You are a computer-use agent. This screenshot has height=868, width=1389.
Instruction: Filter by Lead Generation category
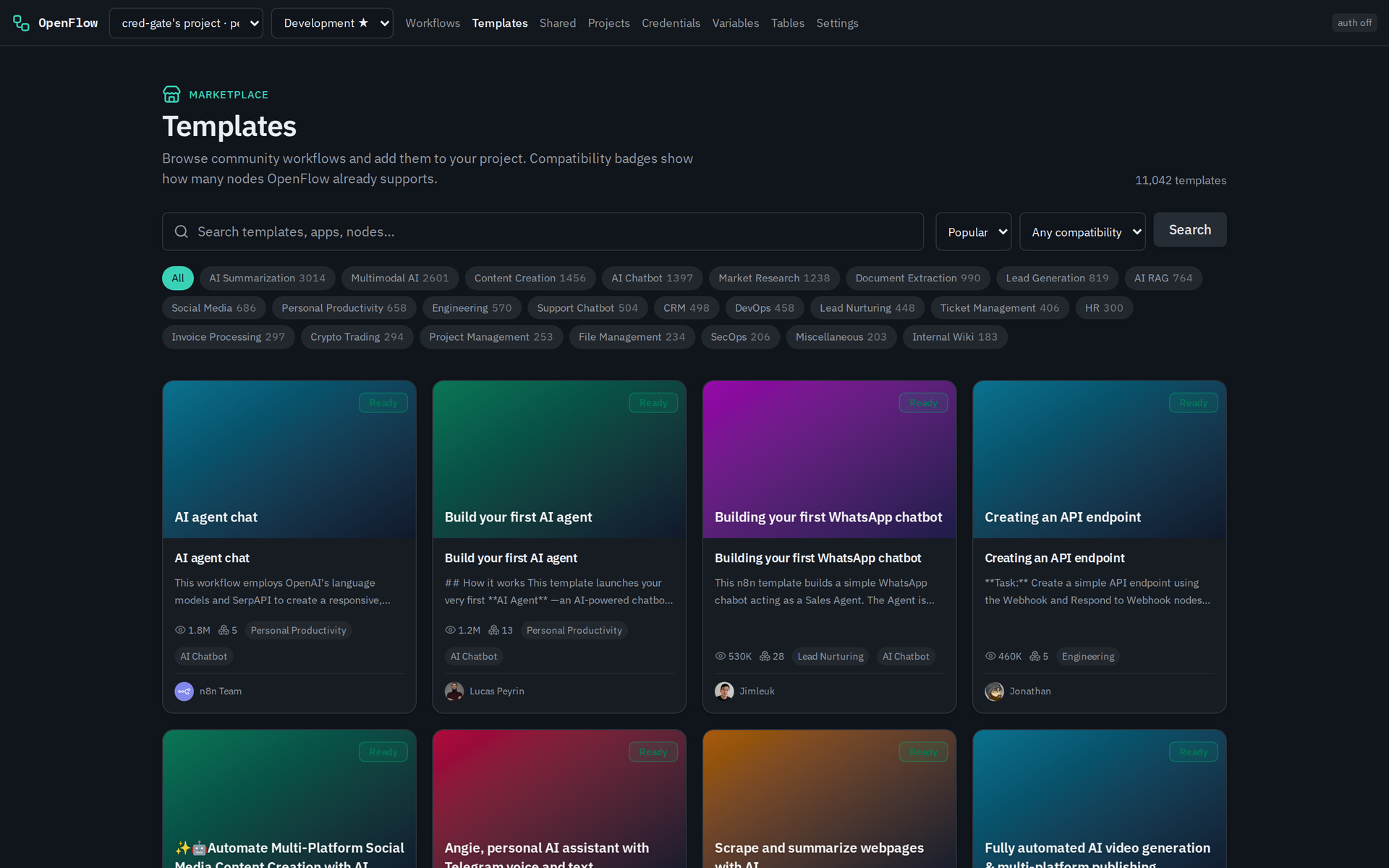pos(1057,278)
